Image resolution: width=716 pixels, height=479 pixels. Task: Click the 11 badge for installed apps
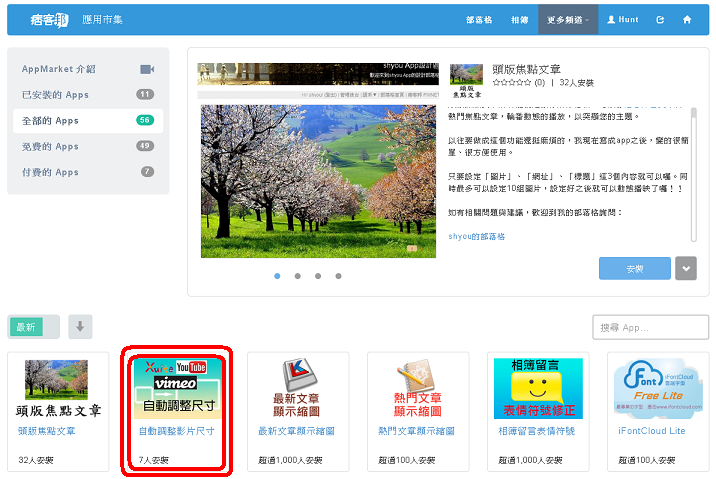click(x=145, y=94)
